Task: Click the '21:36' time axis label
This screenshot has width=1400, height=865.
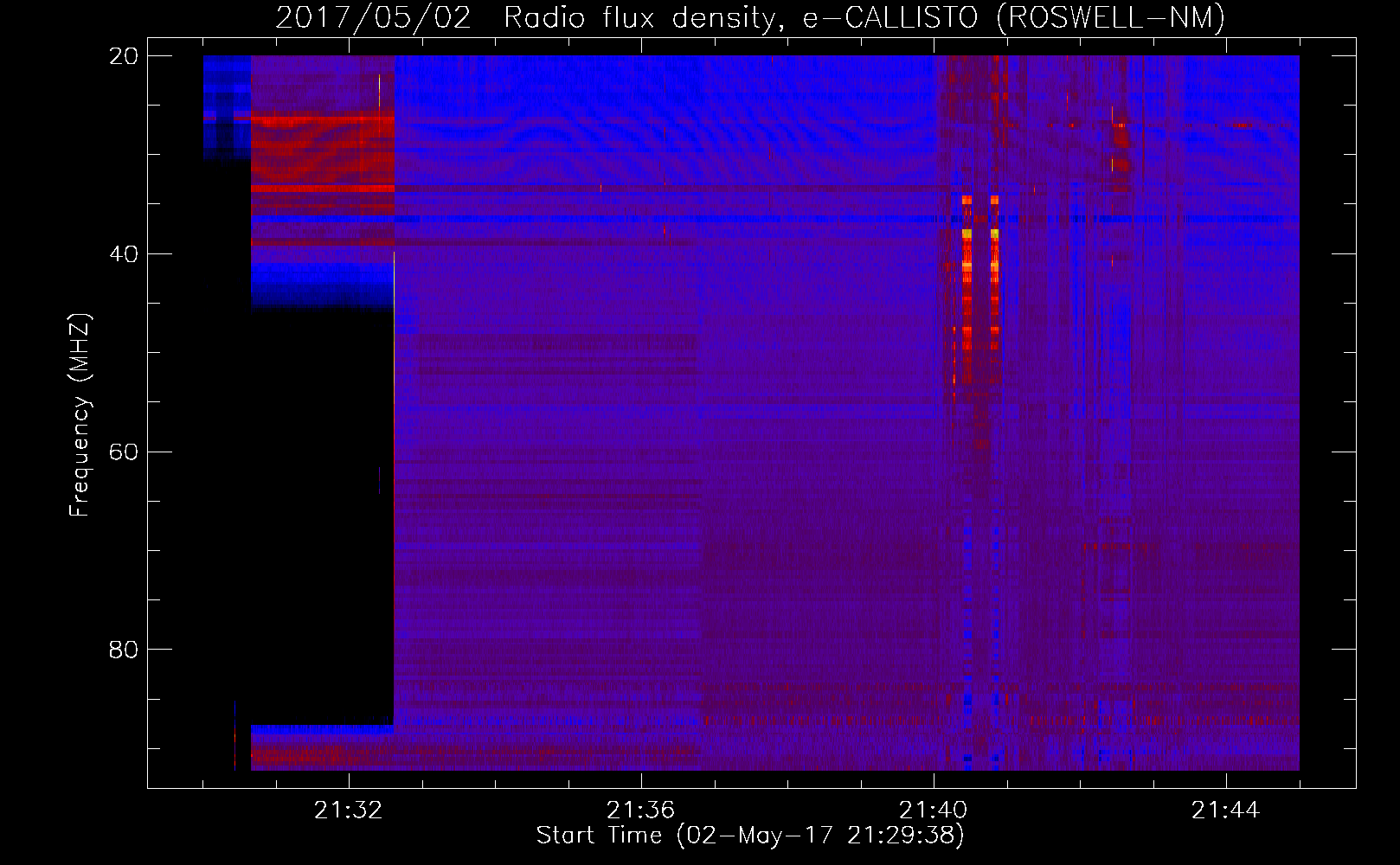Action: pyautogui.click(x=640, y=811)
